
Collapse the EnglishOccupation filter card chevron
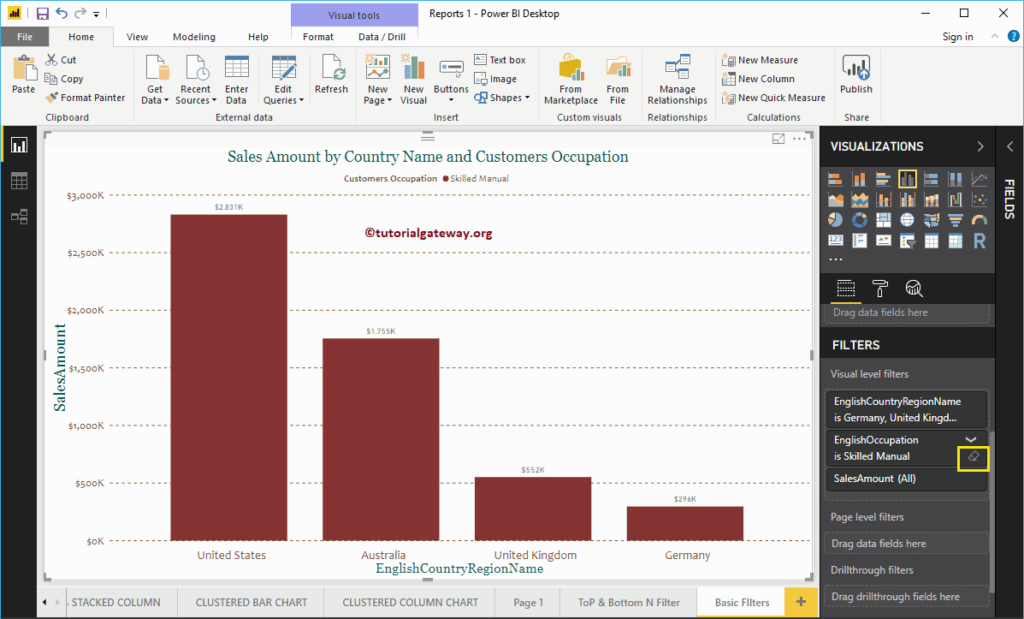coord(971,440)
